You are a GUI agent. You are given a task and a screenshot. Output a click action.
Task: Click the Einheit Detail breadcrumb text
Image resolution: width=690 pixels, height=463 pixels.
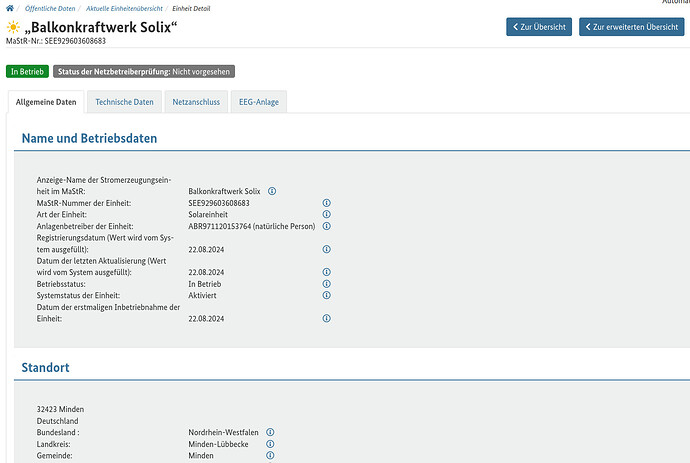[x=191, y=8]
